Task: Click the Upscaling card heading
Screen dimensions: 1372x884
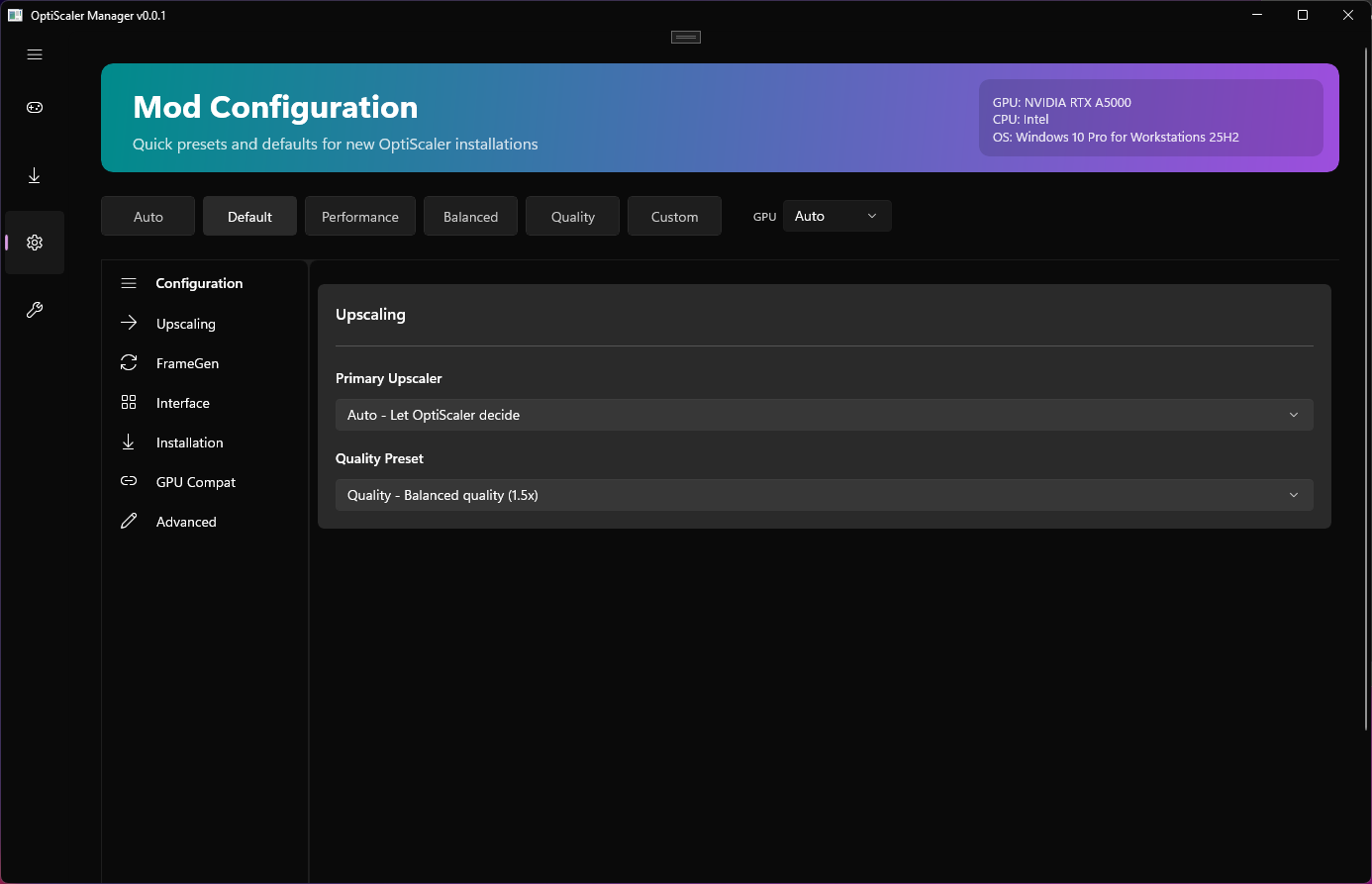Action: pyautogui.click(x=370, y=314)
